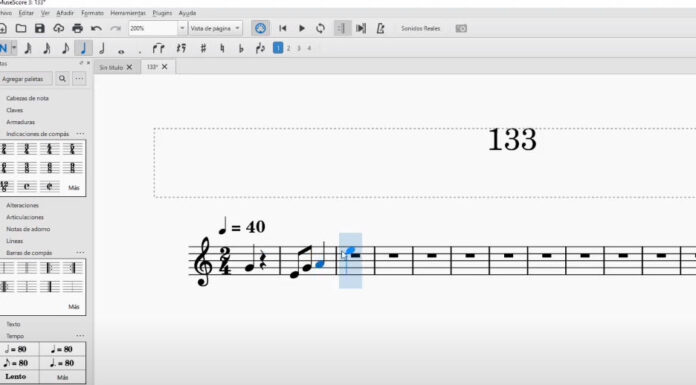Open the Vista de página dropdown
The height and width of the screenshot is (385, 696).
[x=215, y=28]
